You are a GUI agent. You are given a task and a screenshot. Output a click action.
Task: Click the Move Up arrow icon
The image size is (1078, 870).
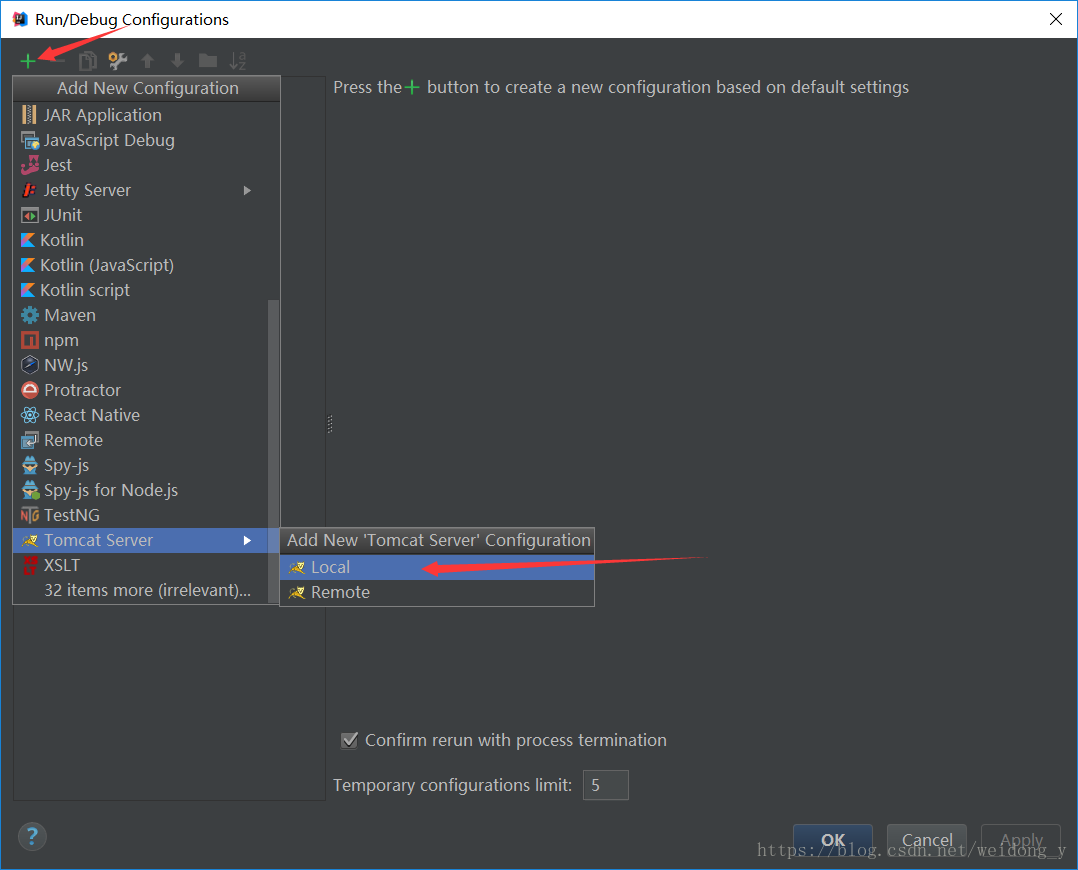click(x=147, y=61)
